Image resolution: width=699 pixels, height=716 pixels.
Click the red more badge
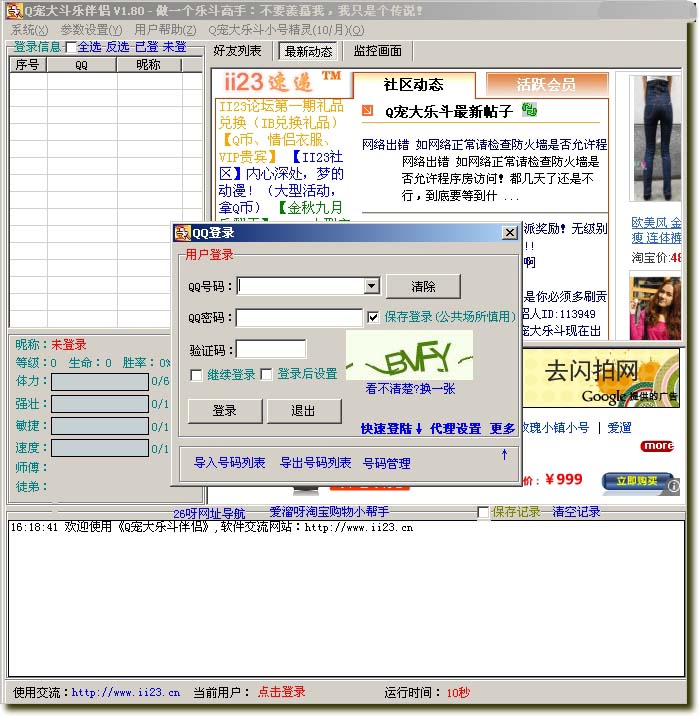657,446
